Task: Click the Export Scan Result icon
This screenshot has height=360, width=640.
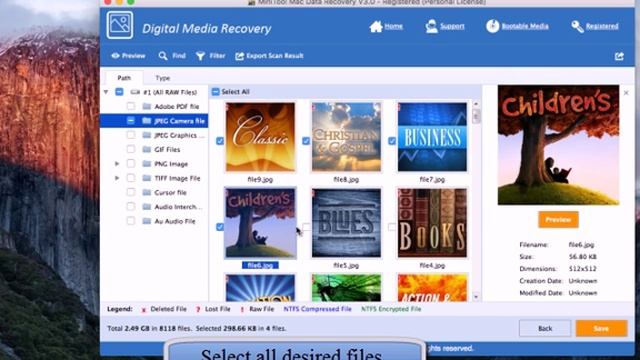Action: (240, 56)
